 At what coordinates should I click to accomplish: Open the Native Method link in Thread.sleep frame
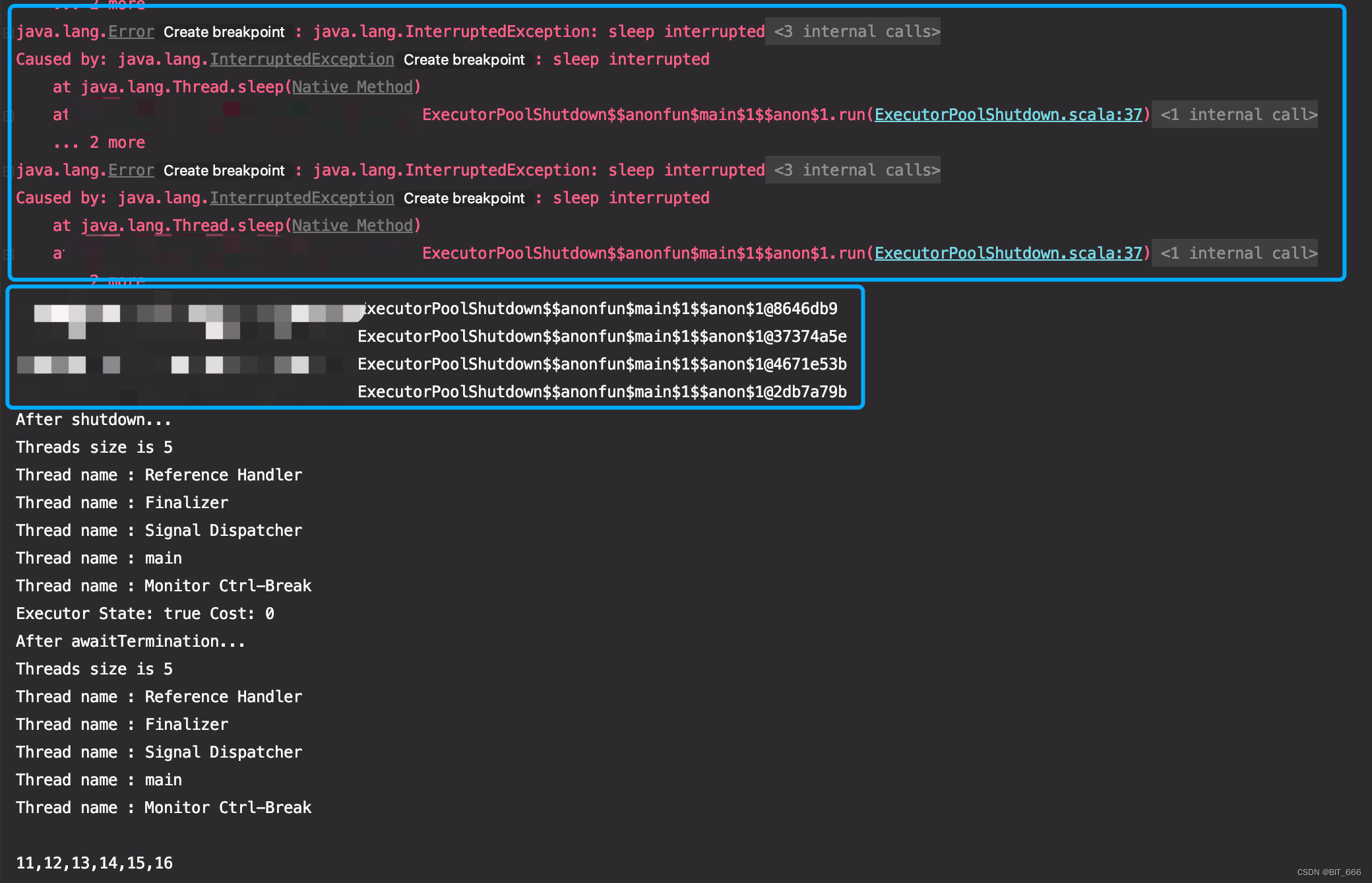pyautogui.click(x=352, y=86)
